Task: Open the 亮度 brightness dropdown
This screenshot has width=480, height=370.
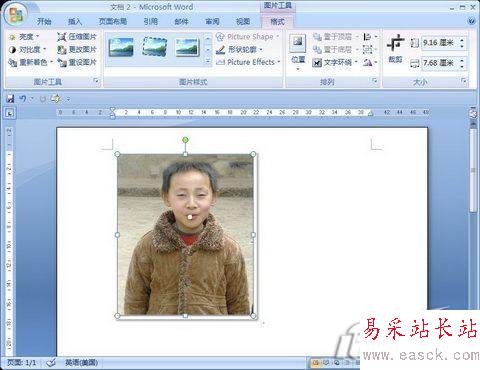Action: coord(24,37)
